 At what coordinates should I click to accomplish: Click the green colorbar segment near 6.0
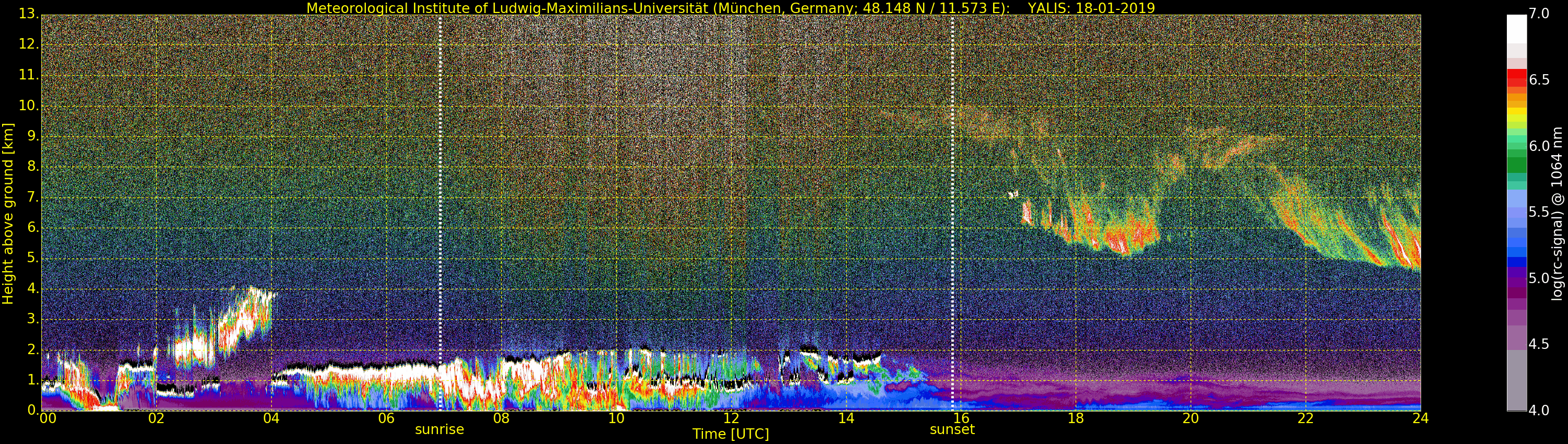tap(1516, 164)
